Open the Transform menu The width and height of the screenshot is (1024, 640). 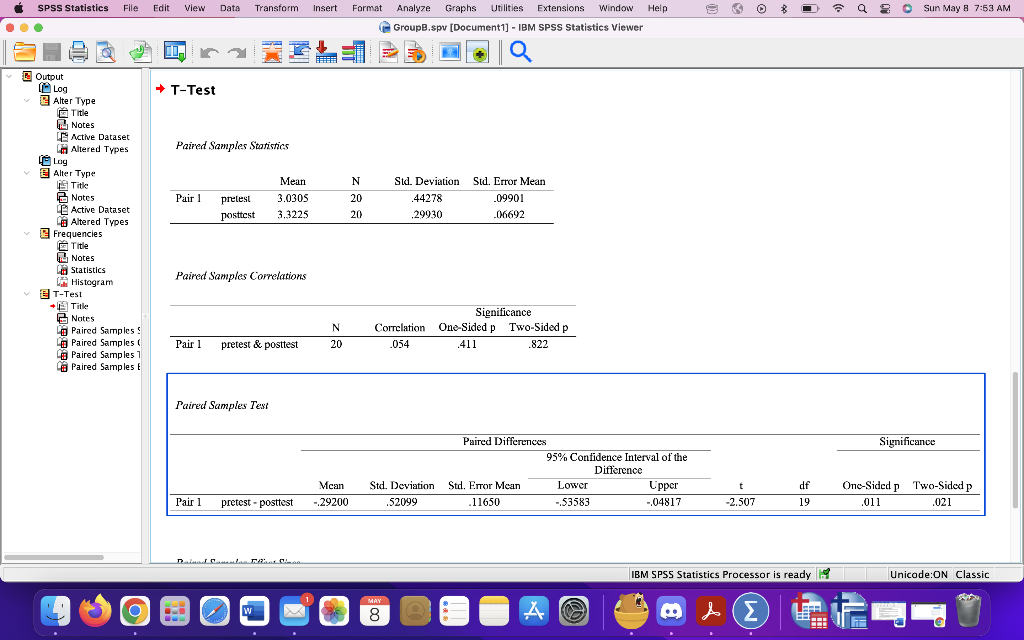pos(277,8)
